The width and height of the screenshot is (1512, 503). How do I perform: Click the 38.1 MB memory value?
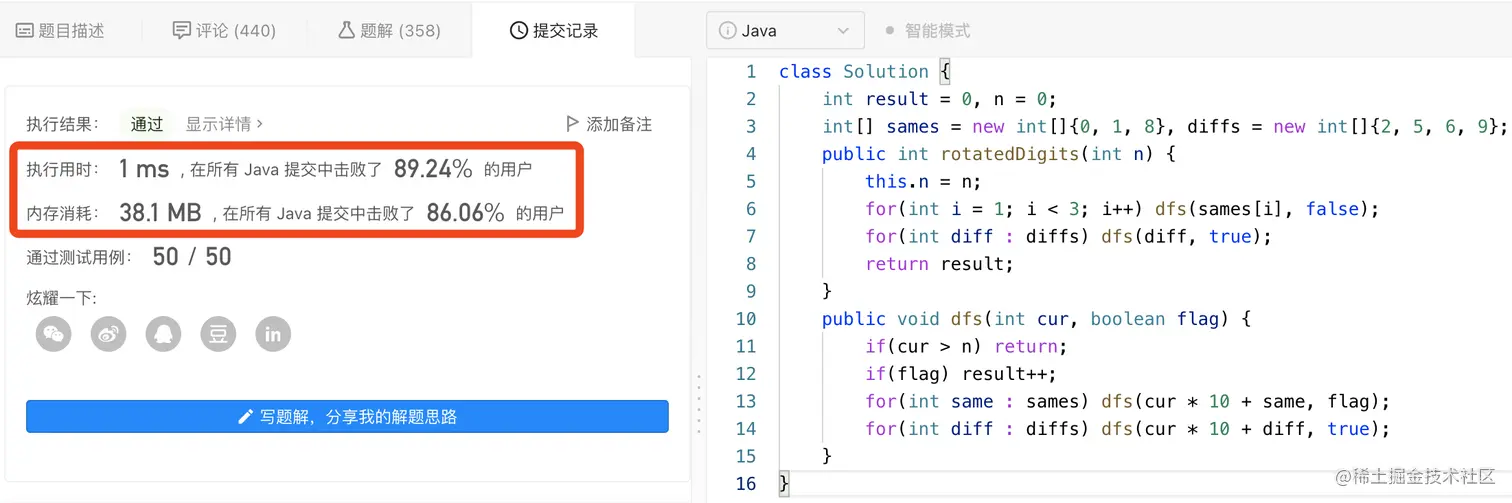(160, 213)
